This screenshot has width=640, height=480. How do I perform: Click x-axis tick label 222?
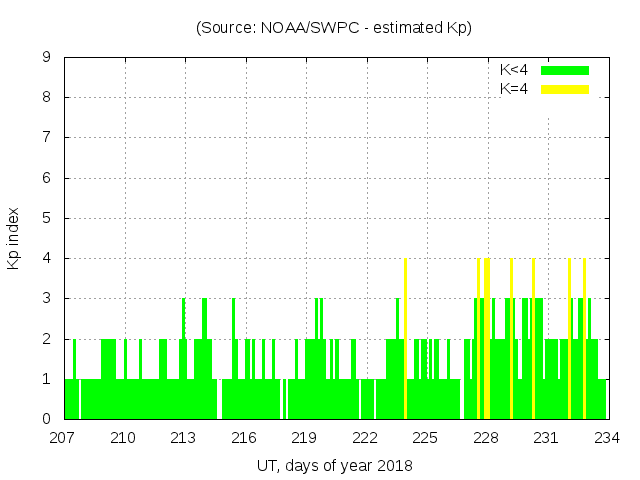point(365,438)
